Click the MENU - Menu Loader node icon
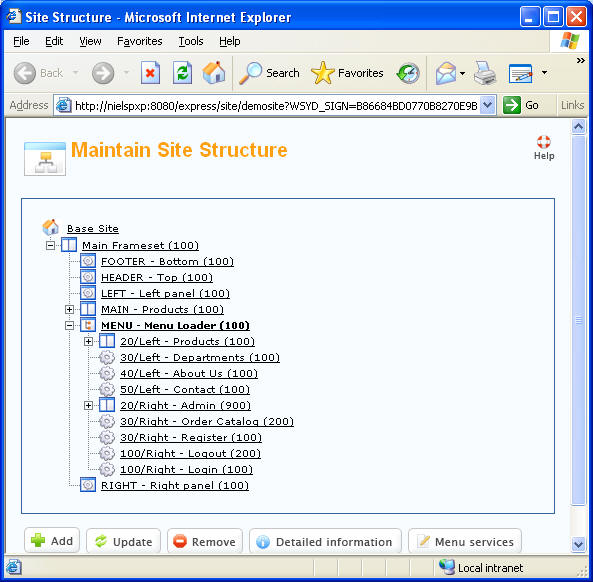The width and height of the screenshot is (593, 582). [88, 325]
